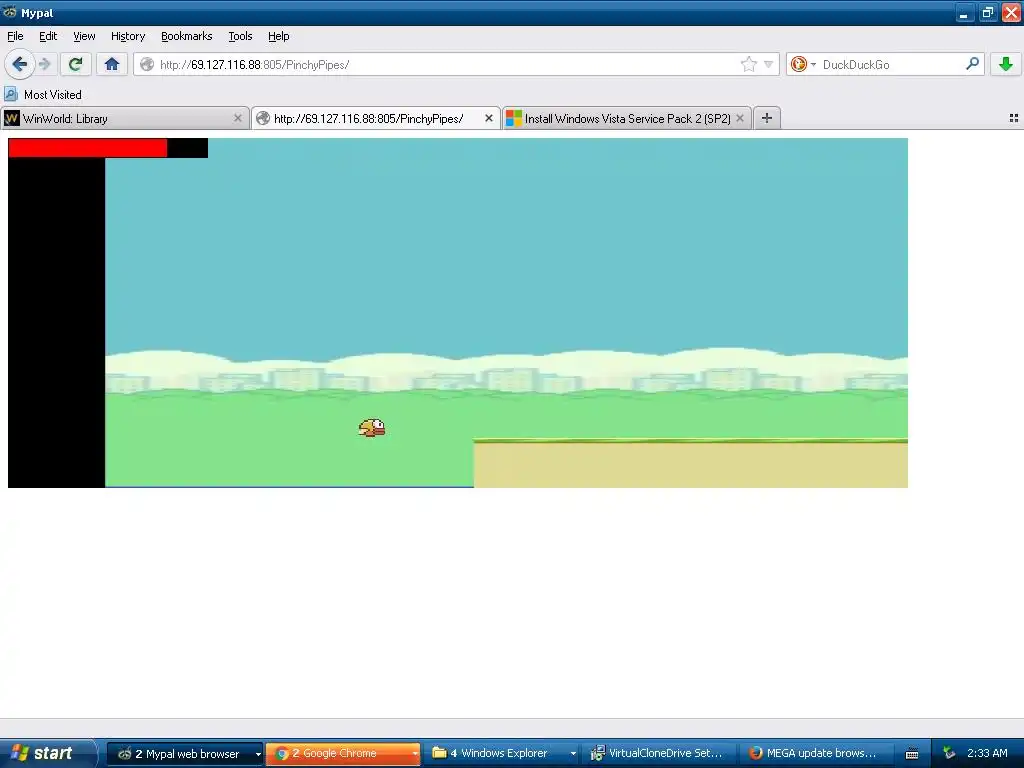Click the sandy ground platform in game
Image resolution: width=1024 pixels, height=768 pixels.
690,464
